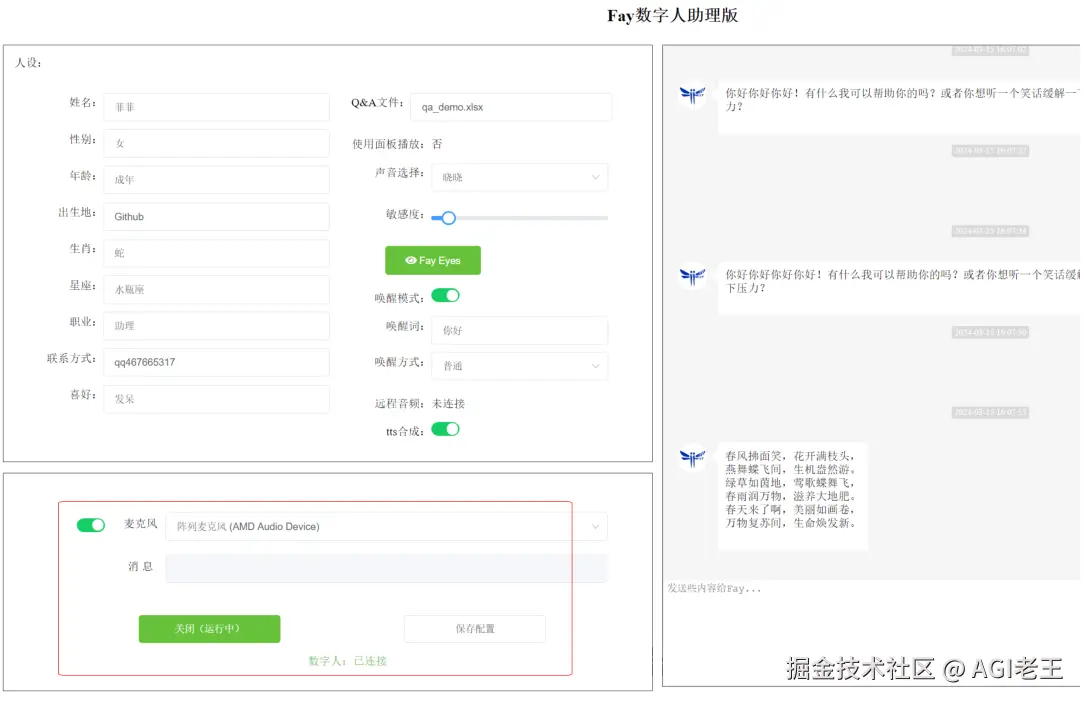Click the chevron arrow of the microphone selector

pos(595,527)
